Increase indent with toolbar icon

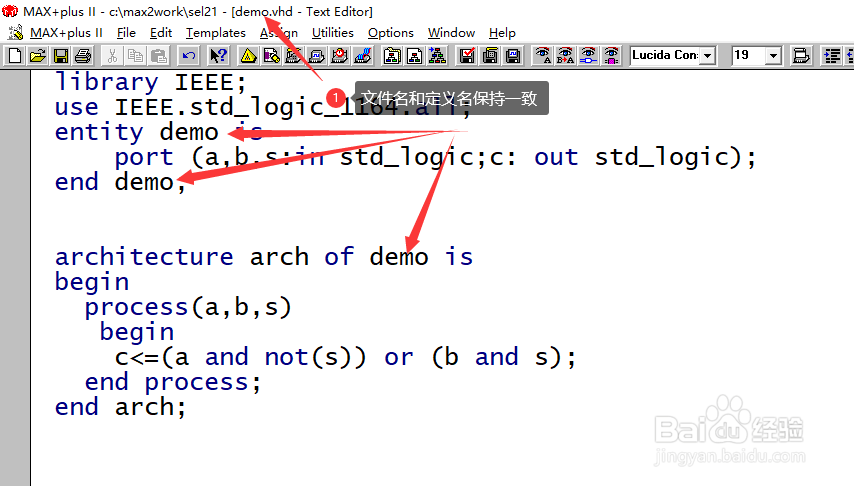pos(832,56)
